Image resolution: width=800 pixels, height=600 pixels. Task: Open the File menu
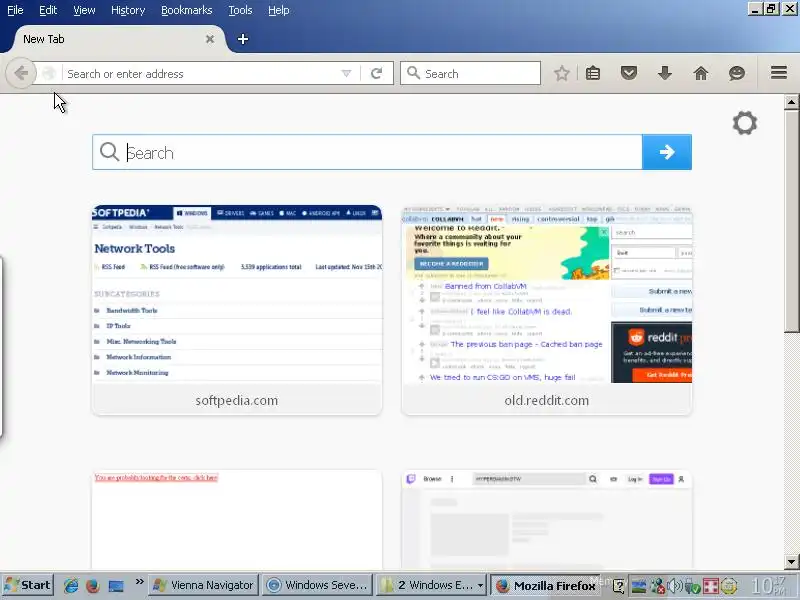coord(15,10)
